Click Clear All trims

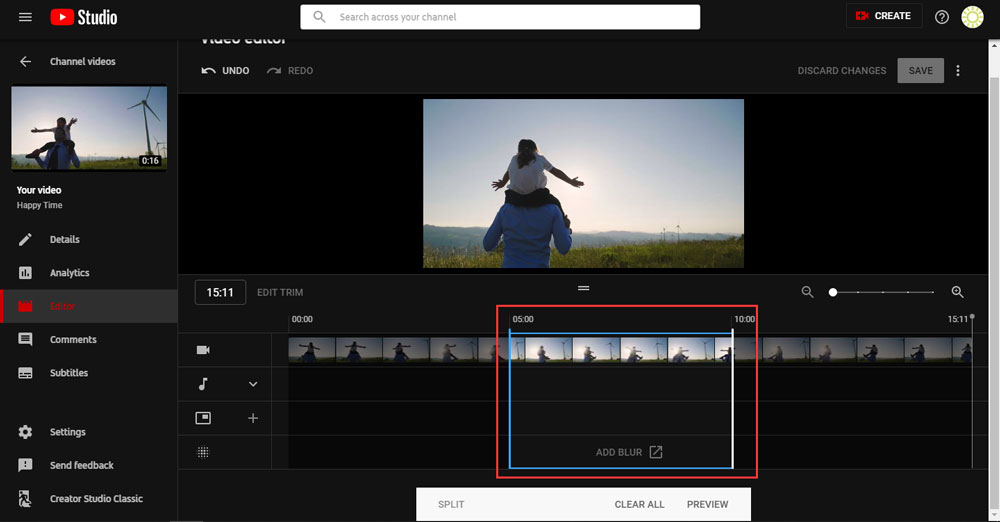639,504
